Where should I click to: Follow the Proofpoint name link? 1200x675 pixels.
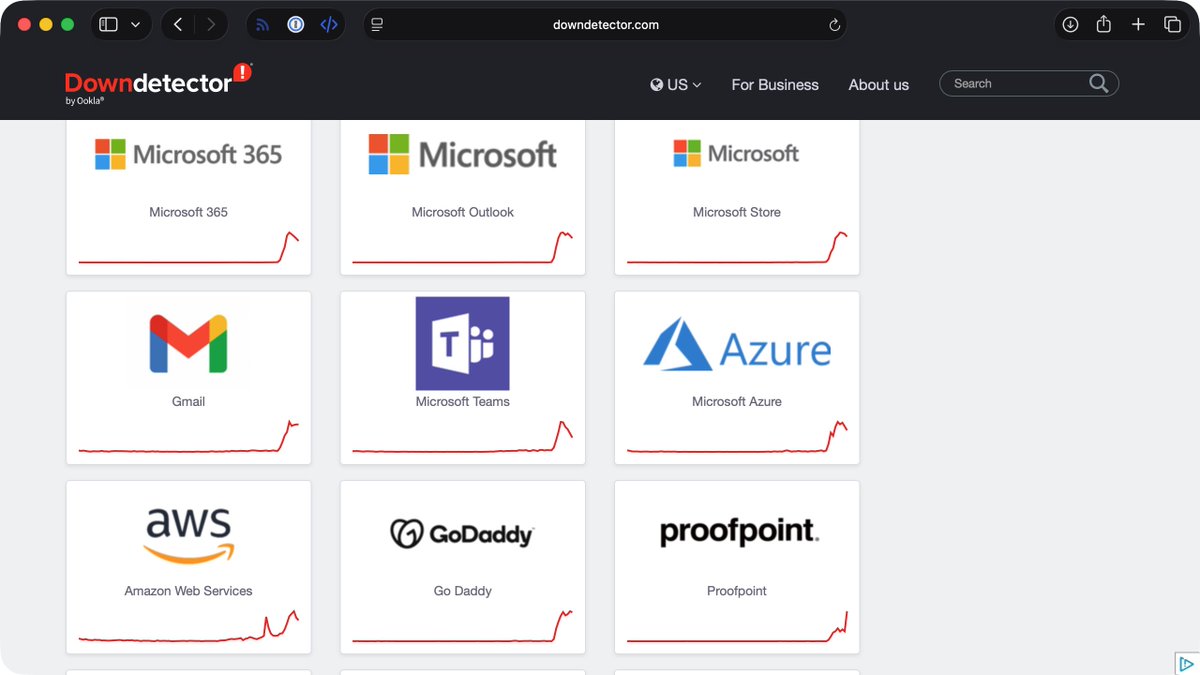click(737, 591)
